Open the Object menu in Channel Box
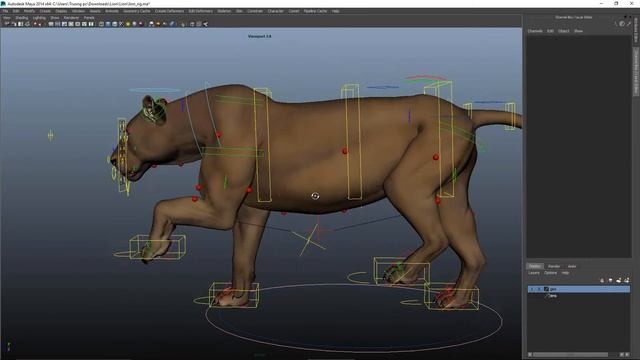The image size is (640, 360). [564, 31]
